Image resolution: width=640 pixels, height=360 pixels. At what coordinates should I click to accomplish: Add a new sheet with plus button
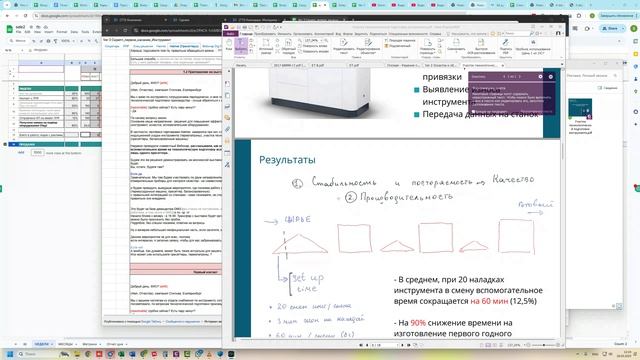16,344
